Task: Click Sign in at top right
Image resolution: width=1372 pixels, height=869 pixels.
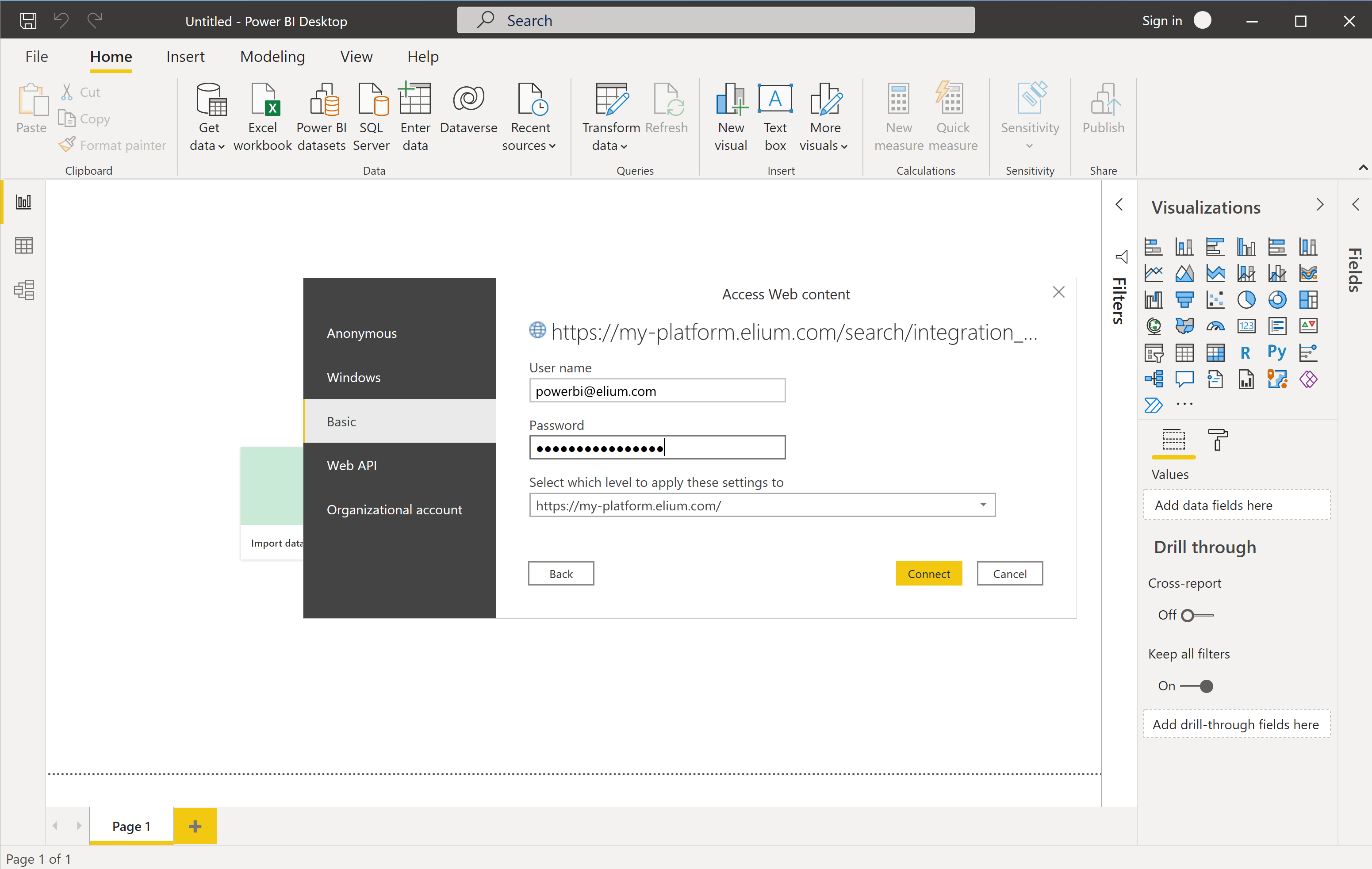Action: 1162,20
